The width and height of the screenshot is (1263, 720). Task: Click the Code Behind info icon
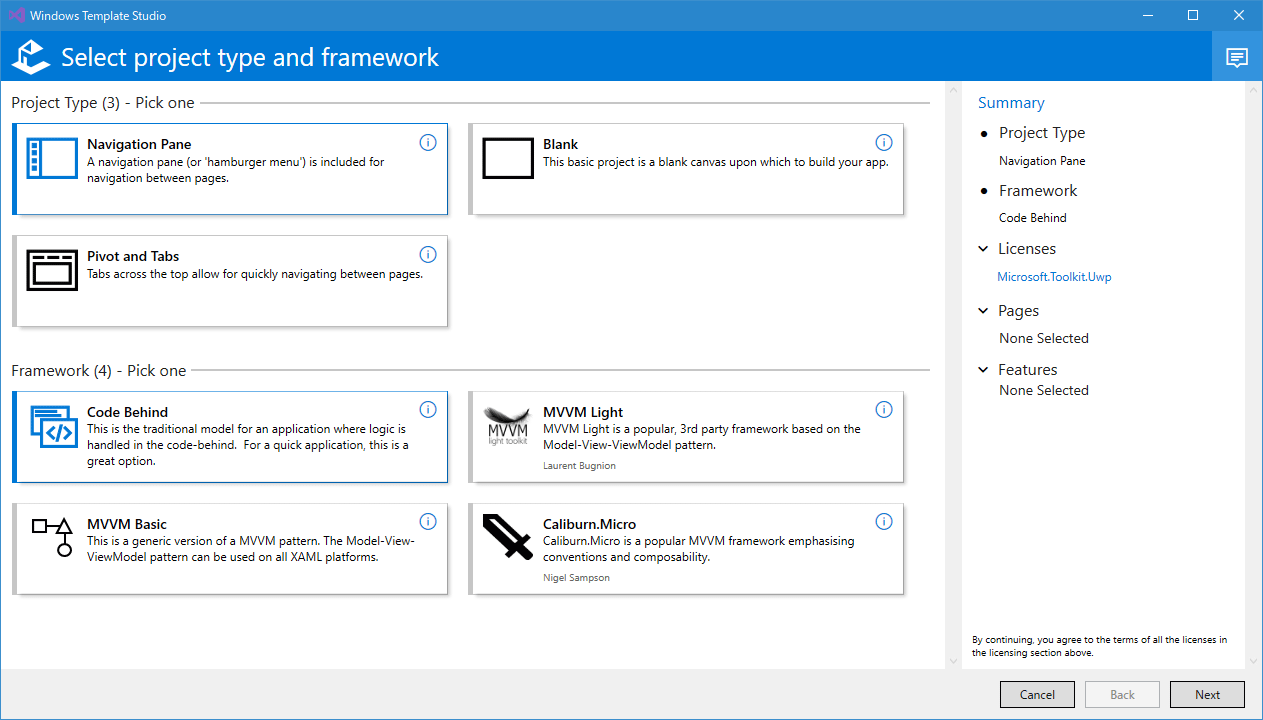(428, 409)
